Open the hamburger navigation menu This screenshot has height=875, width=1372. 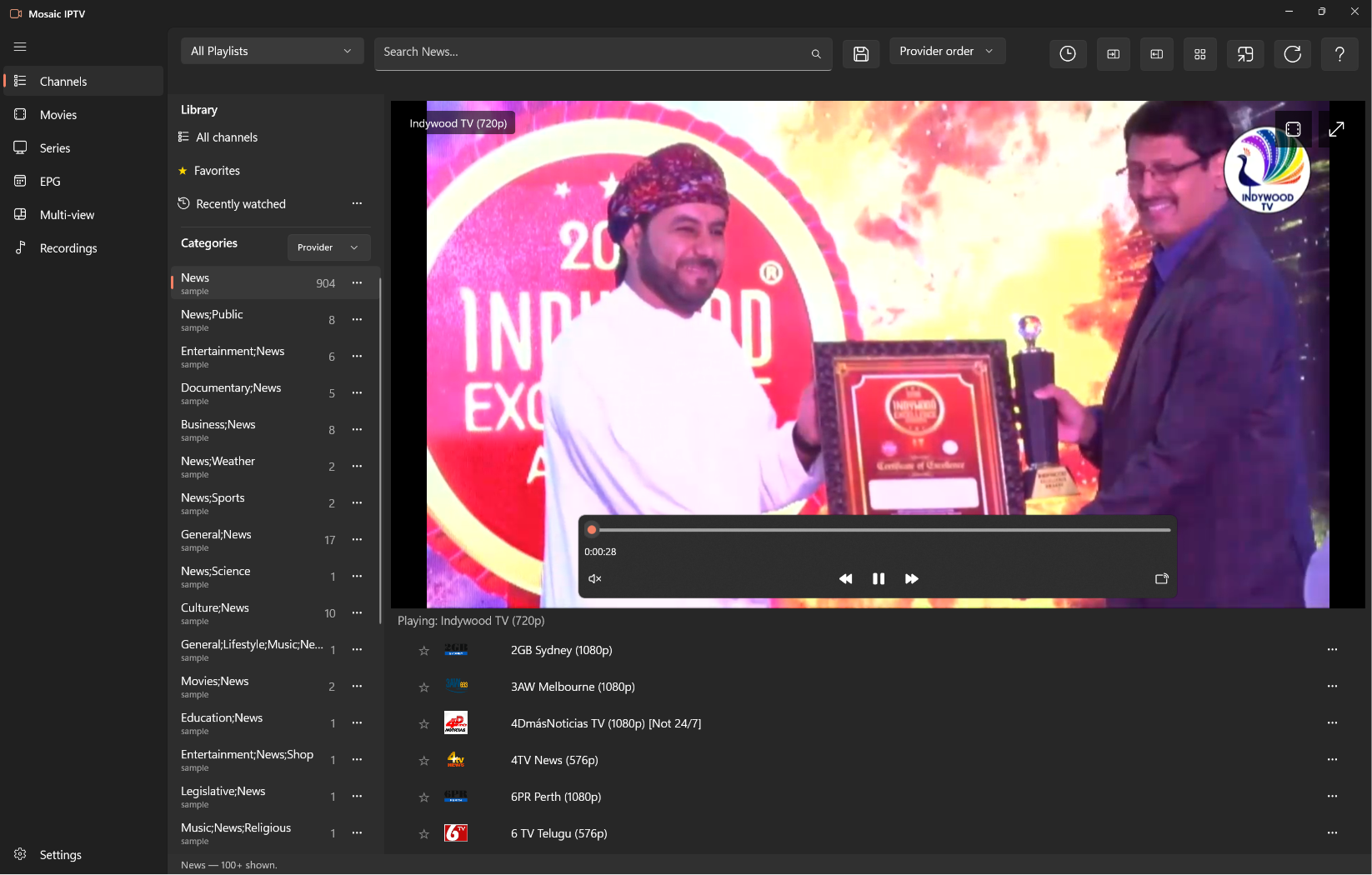(x=20, y=47)
